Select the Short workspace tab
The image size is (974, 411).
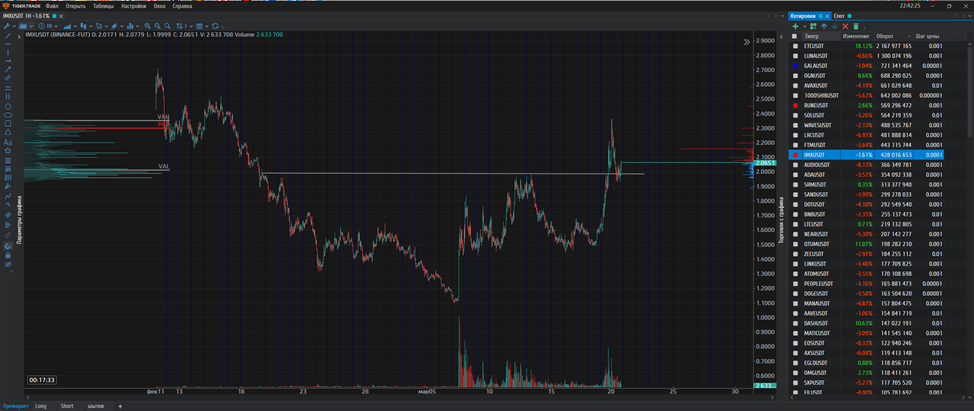click(x=66, y=406)
